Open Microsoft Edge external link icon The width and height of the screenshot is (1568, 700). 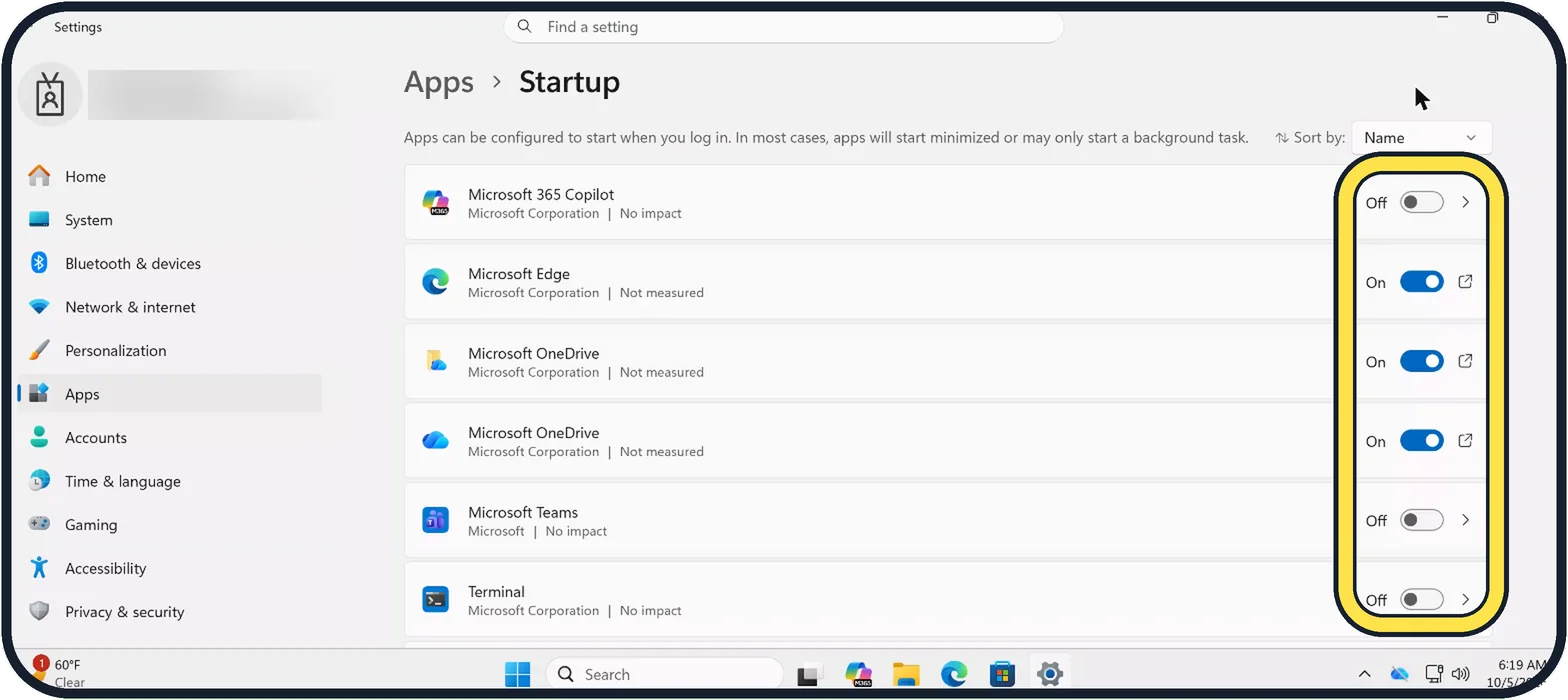coord(1465,282)
